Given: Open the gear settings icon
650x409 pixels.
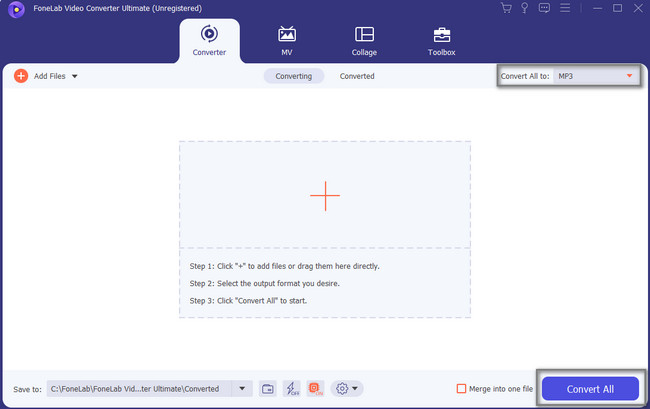Looking at the screenshot, I should 342,389.
